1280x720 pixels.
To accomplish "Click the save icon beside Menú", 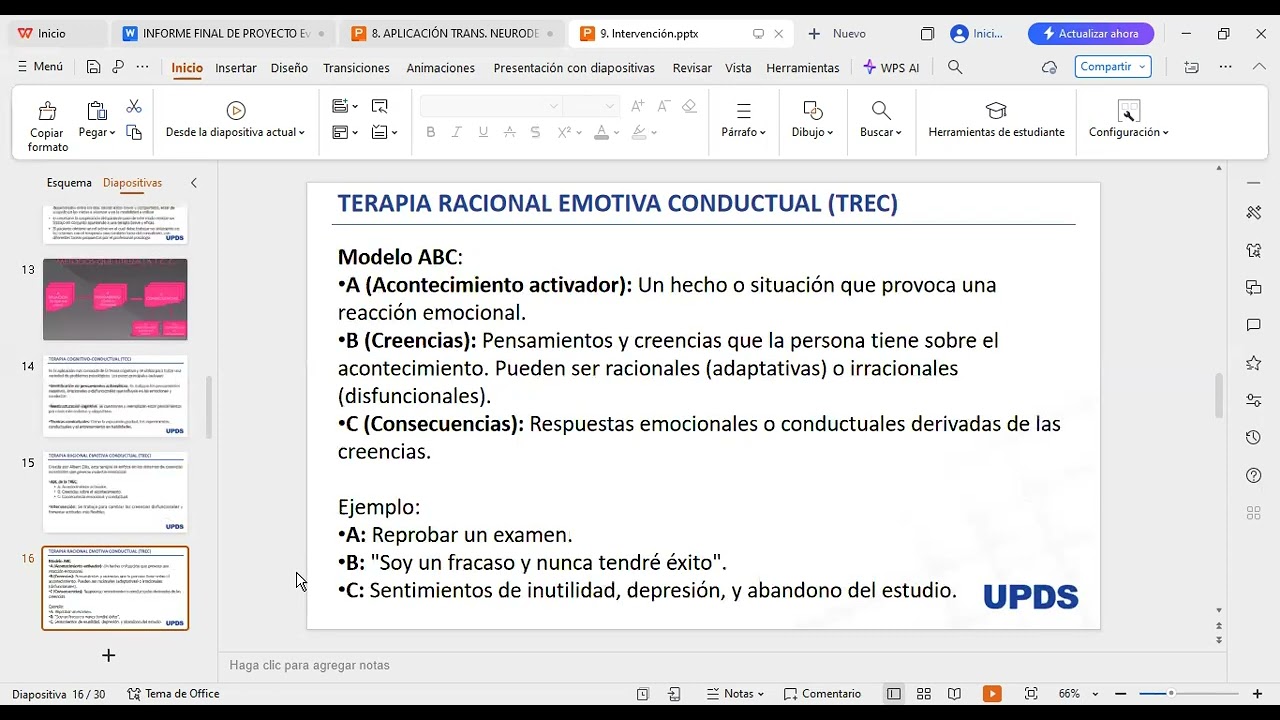I will [x=93, y=67].
